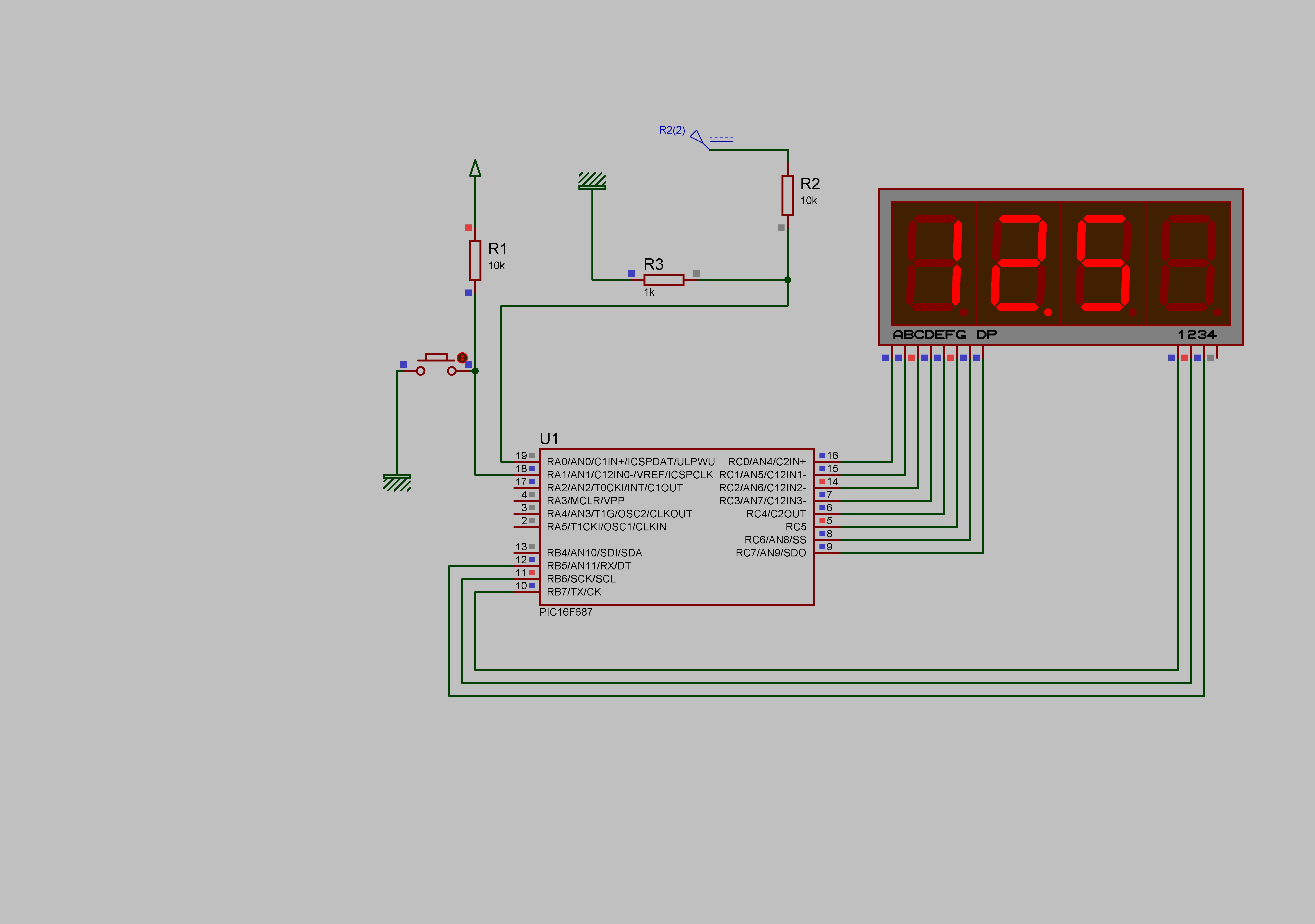Click the ABCDEFG segment label on the display
Screen dimensions: 1315x924
point(929,335)
